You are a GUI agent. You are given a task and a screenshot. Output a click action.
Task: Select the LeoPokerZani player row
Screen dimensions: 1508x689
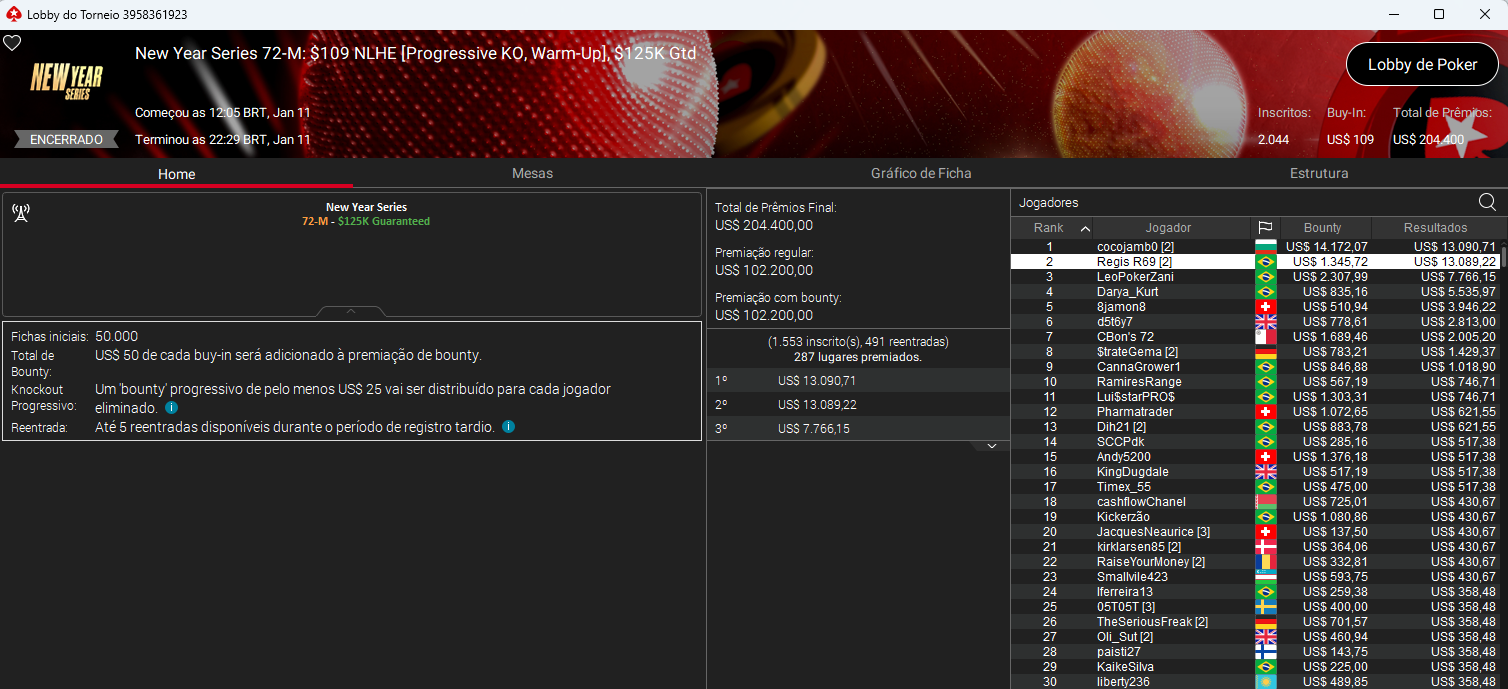(1134, 277)
